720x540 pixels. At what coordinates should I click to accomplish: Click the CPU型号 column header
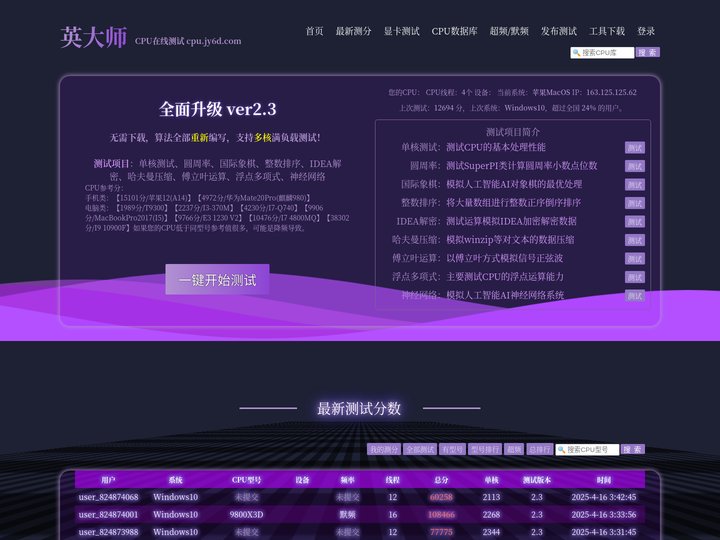(247, 480)
